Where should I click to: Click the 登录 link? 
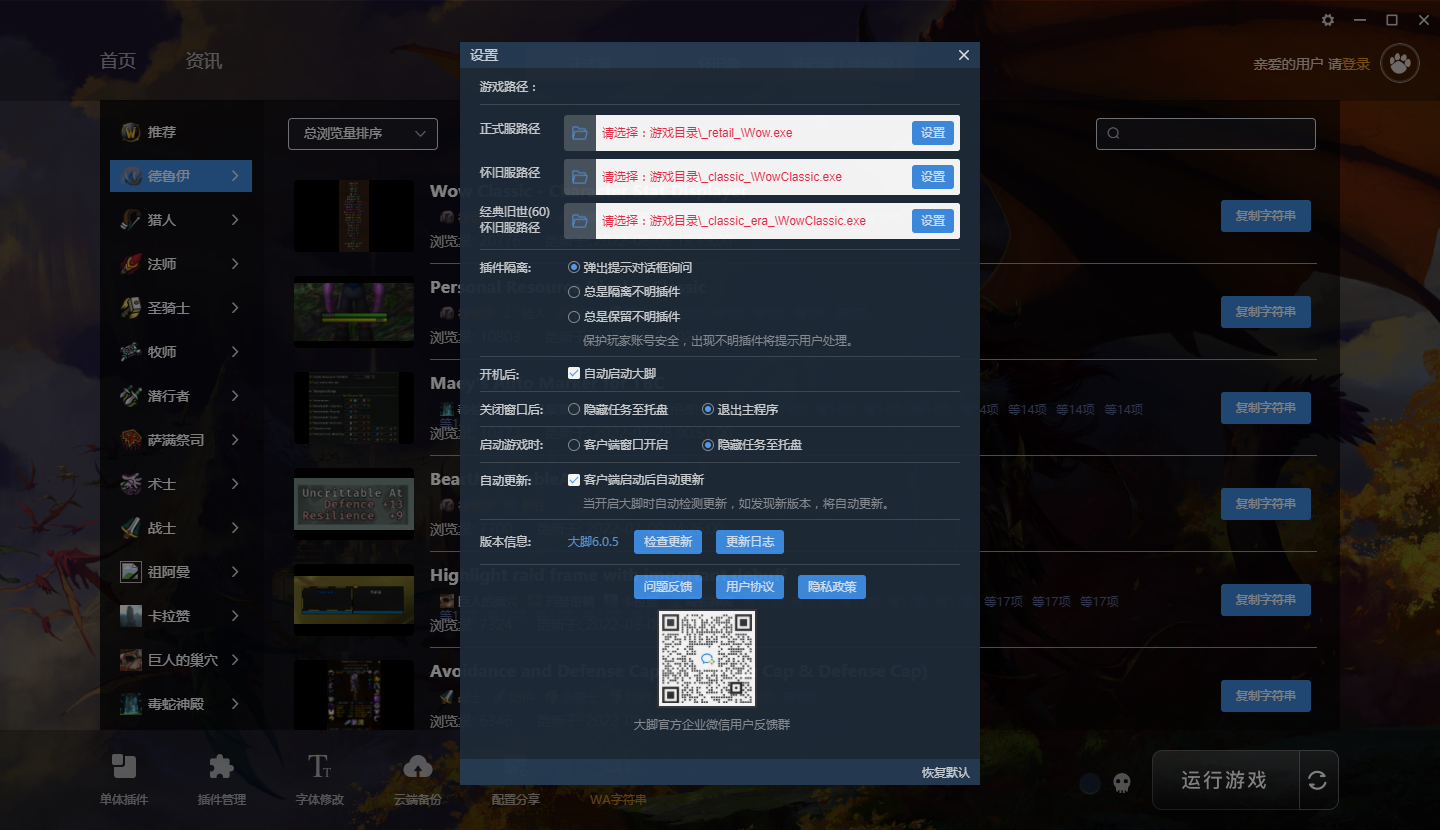point(1356,64)
